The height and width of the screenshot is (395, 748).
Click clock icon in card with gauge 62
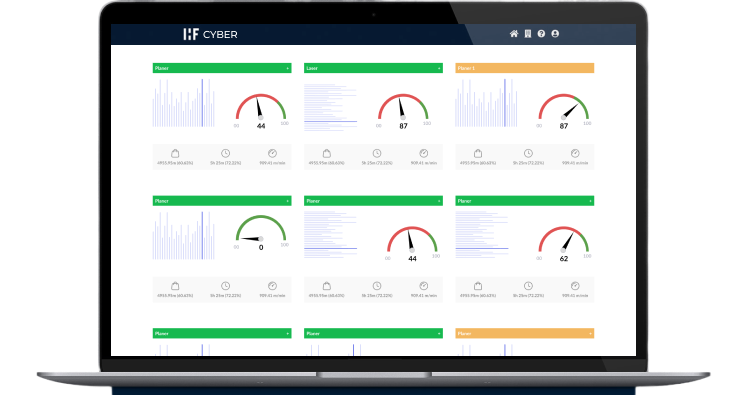point(528,286)
